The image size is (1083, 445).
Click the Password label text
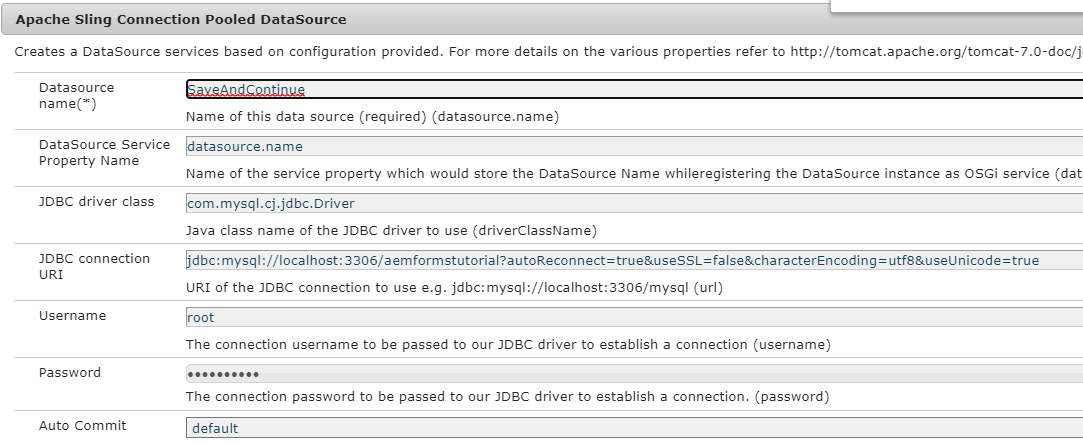tap(70, 372)
